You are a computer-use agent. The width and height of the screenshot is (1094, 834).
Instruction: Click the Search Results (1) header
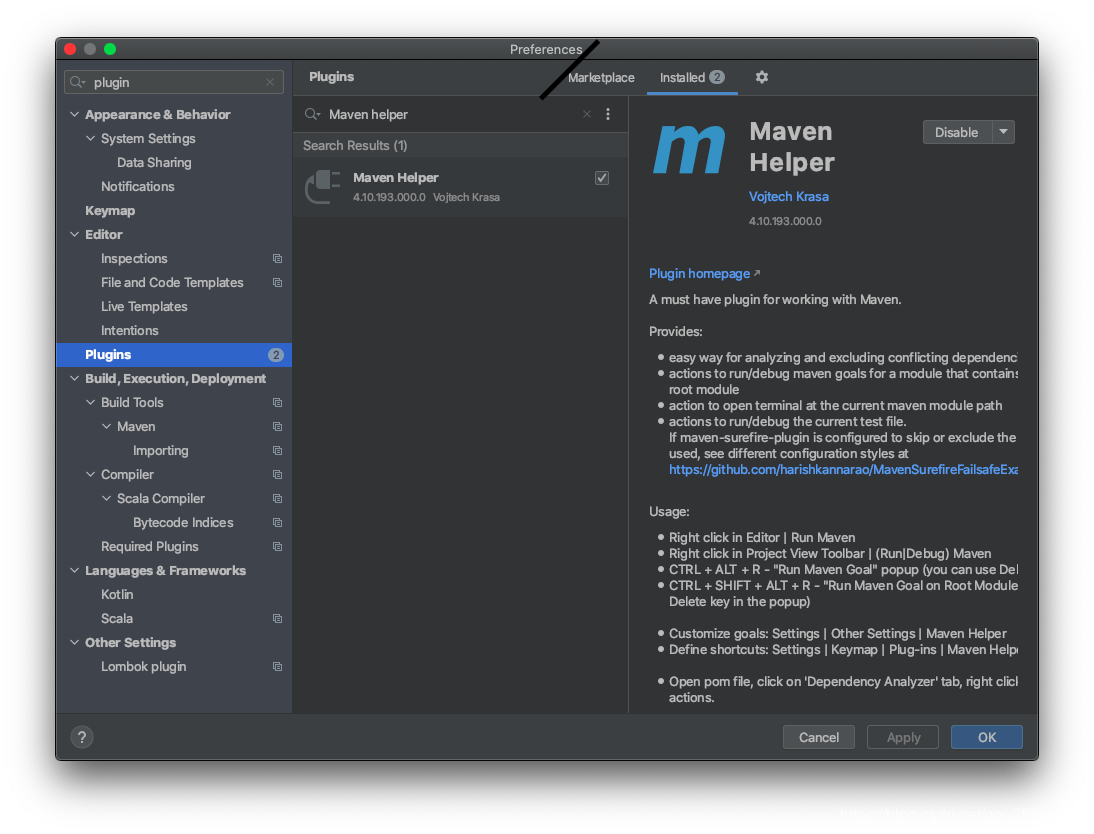point(354,145)
